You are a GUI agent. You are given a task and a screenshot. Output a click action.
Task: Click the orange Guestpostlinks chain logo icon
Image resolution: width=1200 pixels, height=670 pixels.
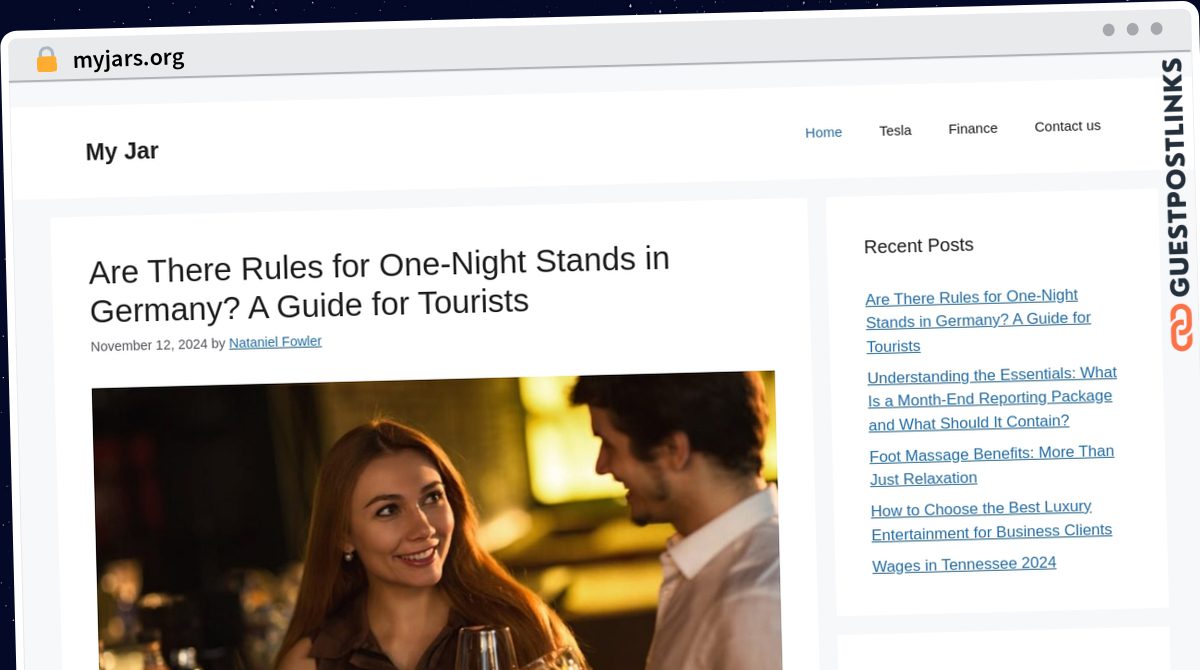1181,328
